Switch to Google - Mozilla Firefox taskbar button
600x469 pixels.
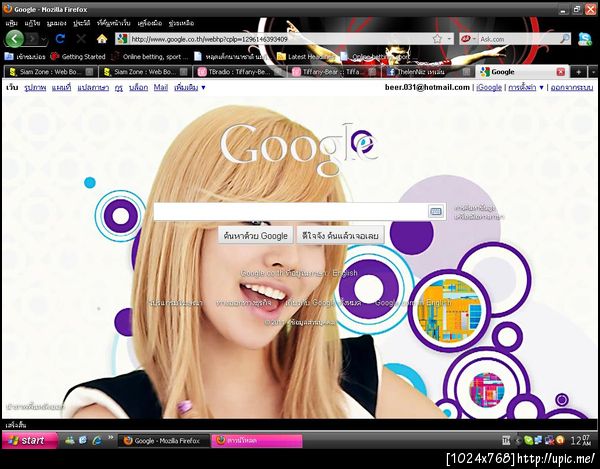tap(164, 441)
